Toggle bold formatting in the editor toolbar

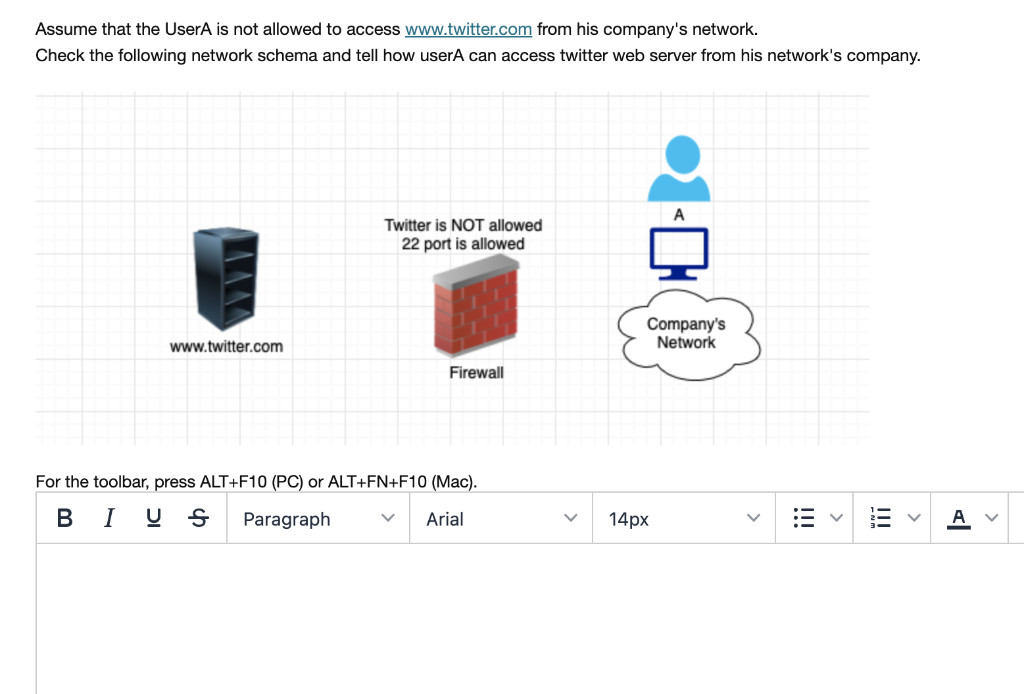point(65,518)
